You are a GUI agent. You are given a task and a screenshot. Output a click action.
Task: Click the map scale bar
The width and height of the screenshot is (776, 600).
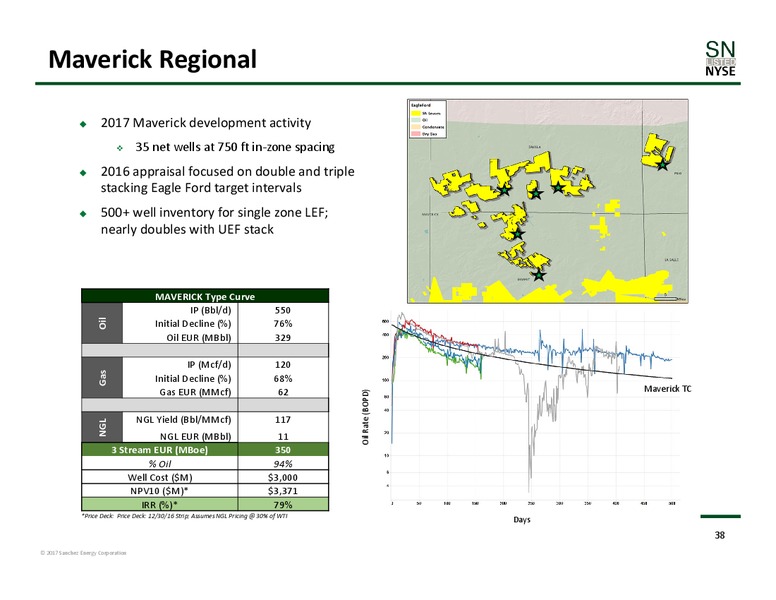[x=666, y=299]
